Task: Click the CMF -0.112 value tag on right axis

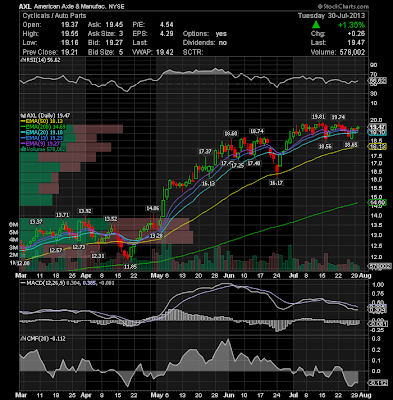Action: click(377, 383)
